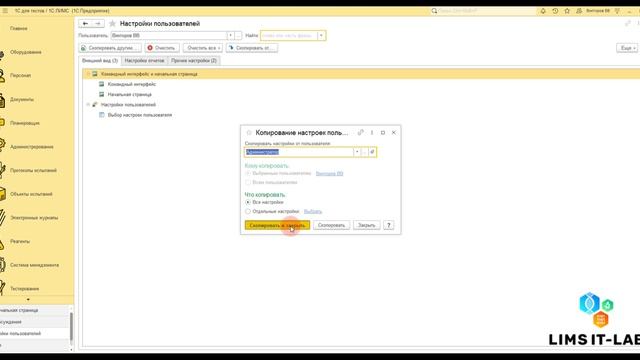This screenshot has width=640, height=360.
Task: Open the main hamburger menu
Action: (x=5, y=11)
